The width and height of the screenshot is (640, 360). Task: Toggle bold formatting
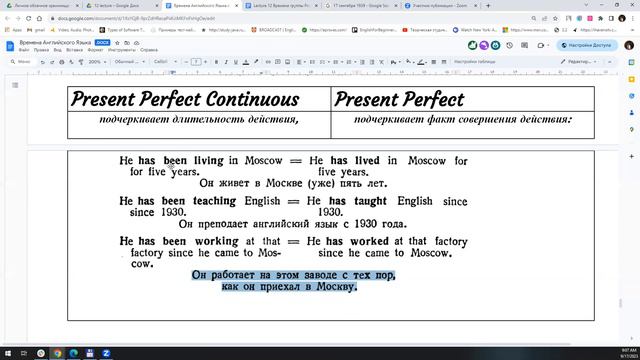pyautogui.click(x=216, y=62)
